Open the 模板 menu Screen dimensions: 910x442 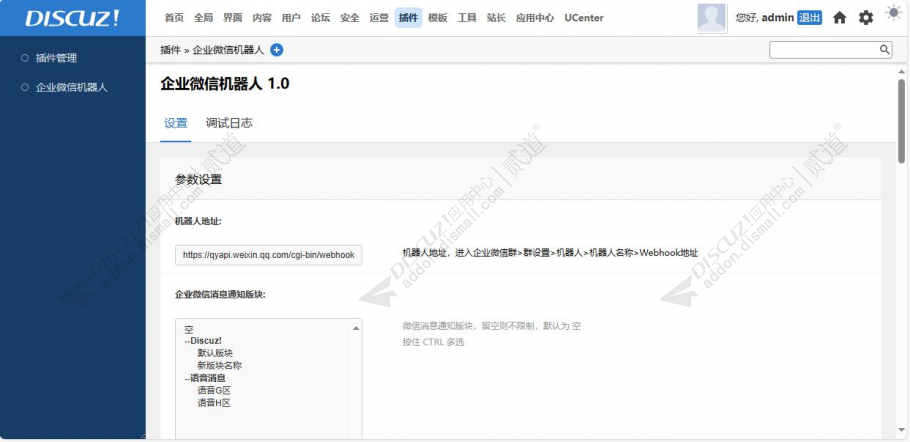[x=438, y=18]
